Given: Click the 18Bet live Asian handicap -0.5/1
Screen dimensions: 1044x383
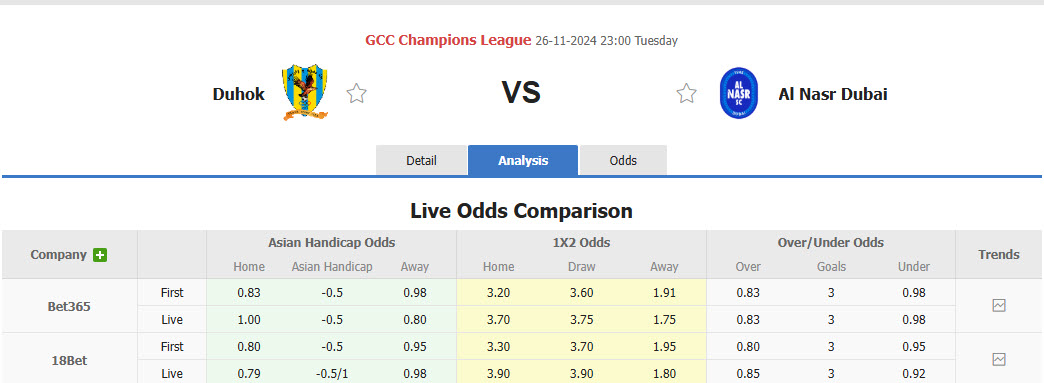Looking at the screenshot, I should point(331,374).
